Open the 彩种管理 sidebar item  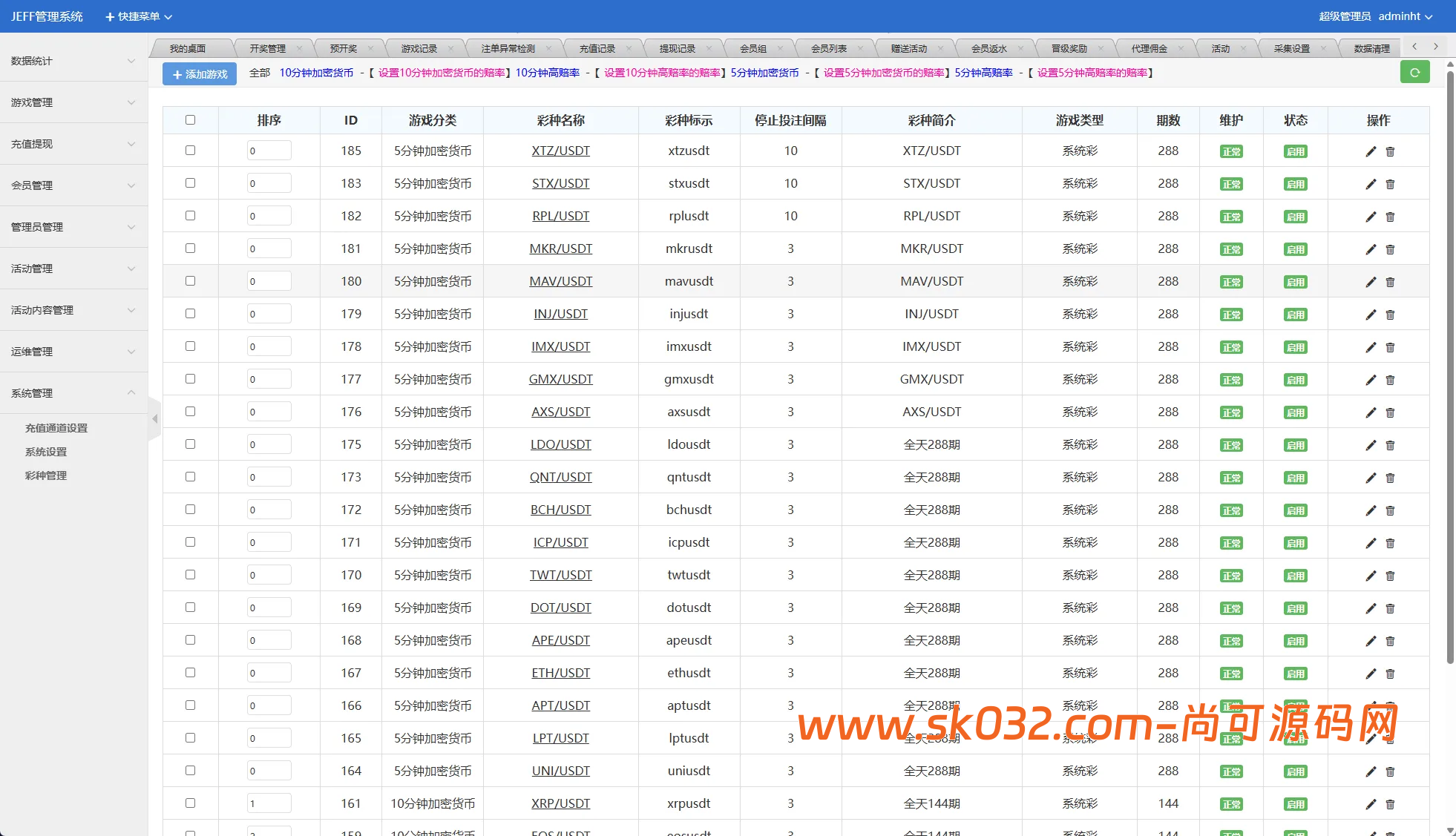coord(46,475)
